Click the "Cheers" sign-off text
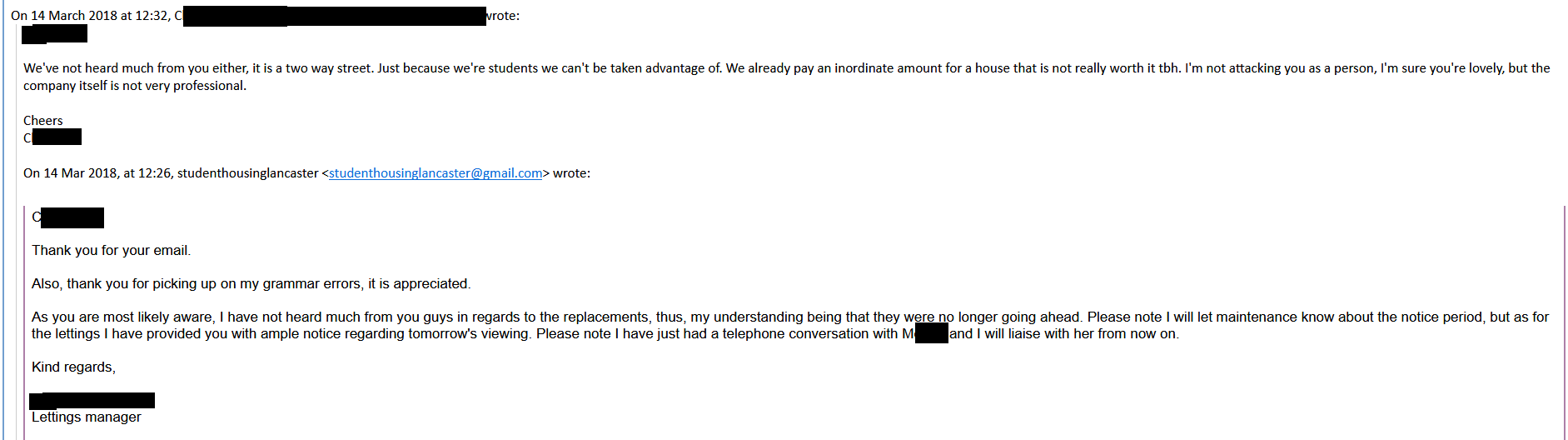The height and width of the screenshot is (440, 1568). 42,121
